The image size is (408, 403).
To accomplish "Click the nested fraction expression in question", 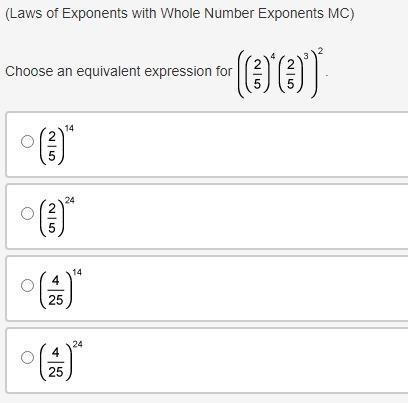I will (x=280, y=73).
